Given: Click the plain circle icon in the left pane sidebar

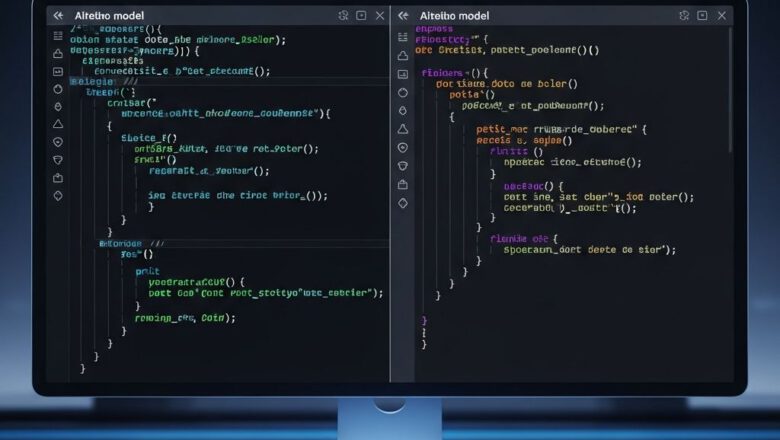Looking at the screenshot, I should (x=58, y=89).
